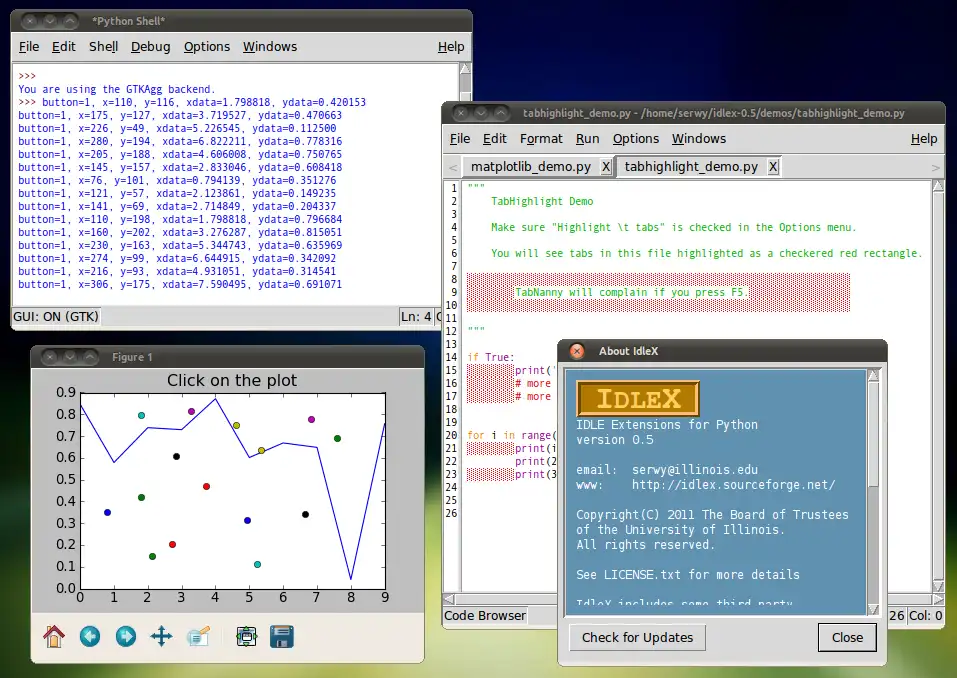This screenshot has width=957, height=678.
Task: Click editor vertical scrollbar up arrow
Action: click(938, 187)
